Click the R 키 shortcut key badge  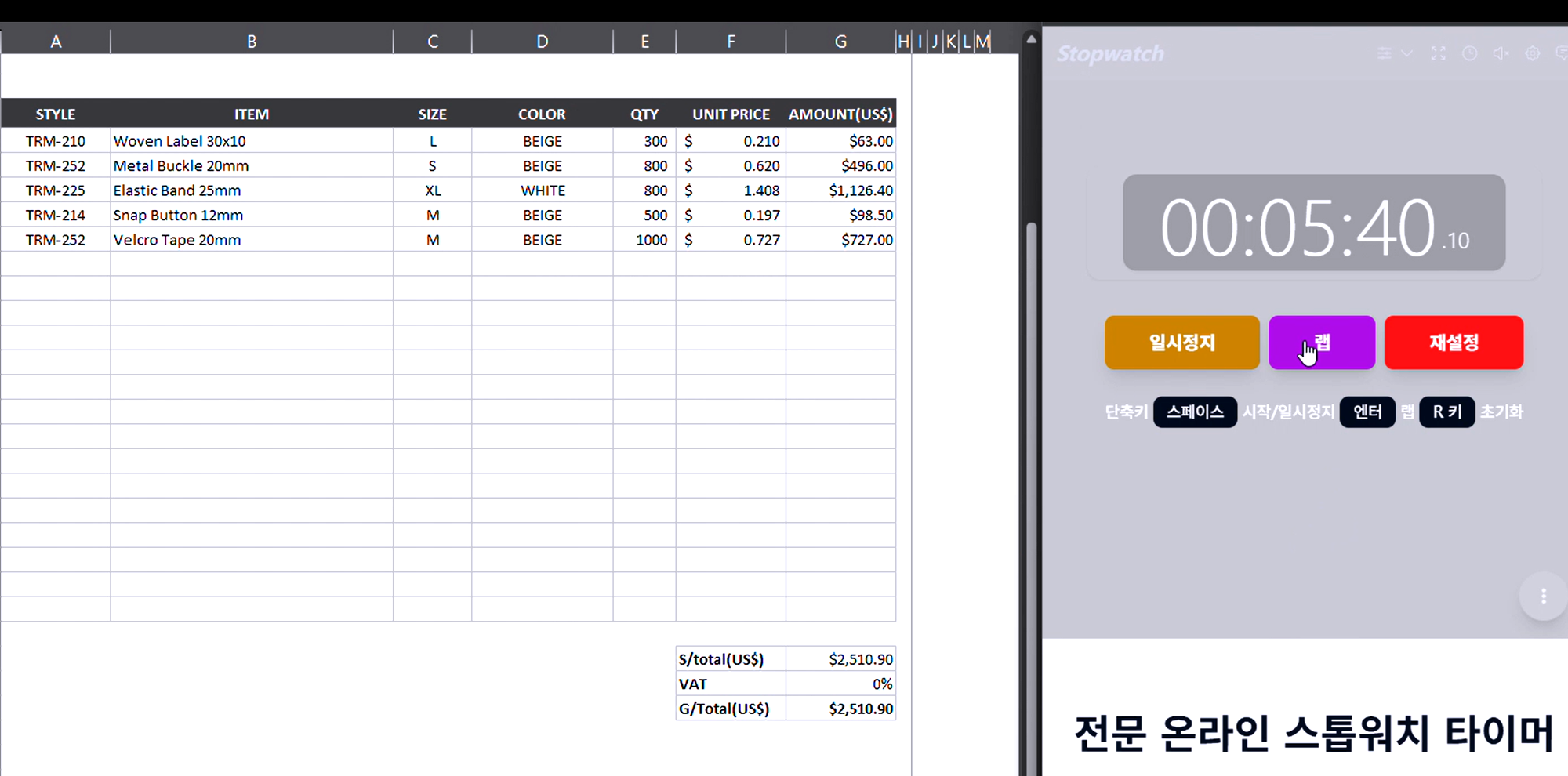[x=1446, y=412]
